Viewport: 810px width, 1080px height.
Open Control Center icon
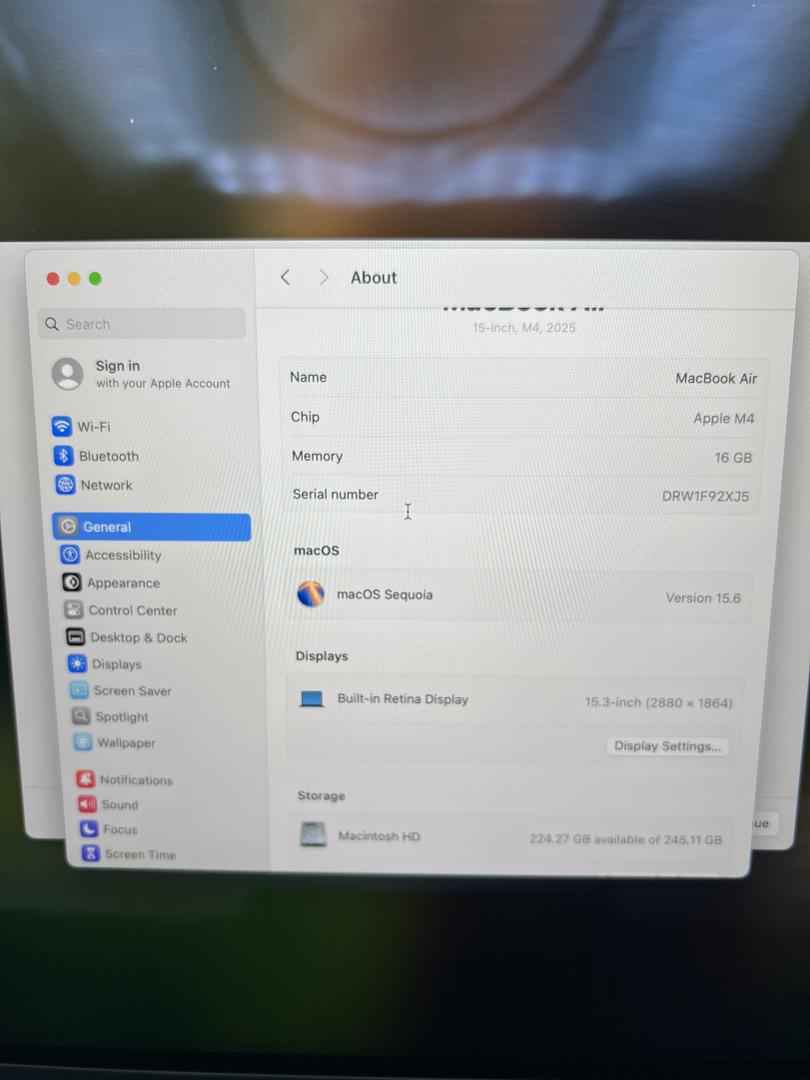(73, 610)
